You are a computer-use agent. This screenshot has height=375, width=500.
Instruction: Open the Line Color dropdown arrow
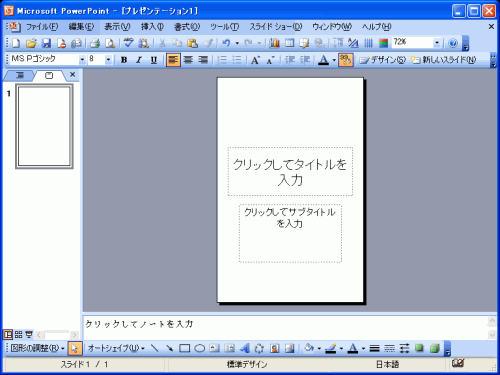341,348
